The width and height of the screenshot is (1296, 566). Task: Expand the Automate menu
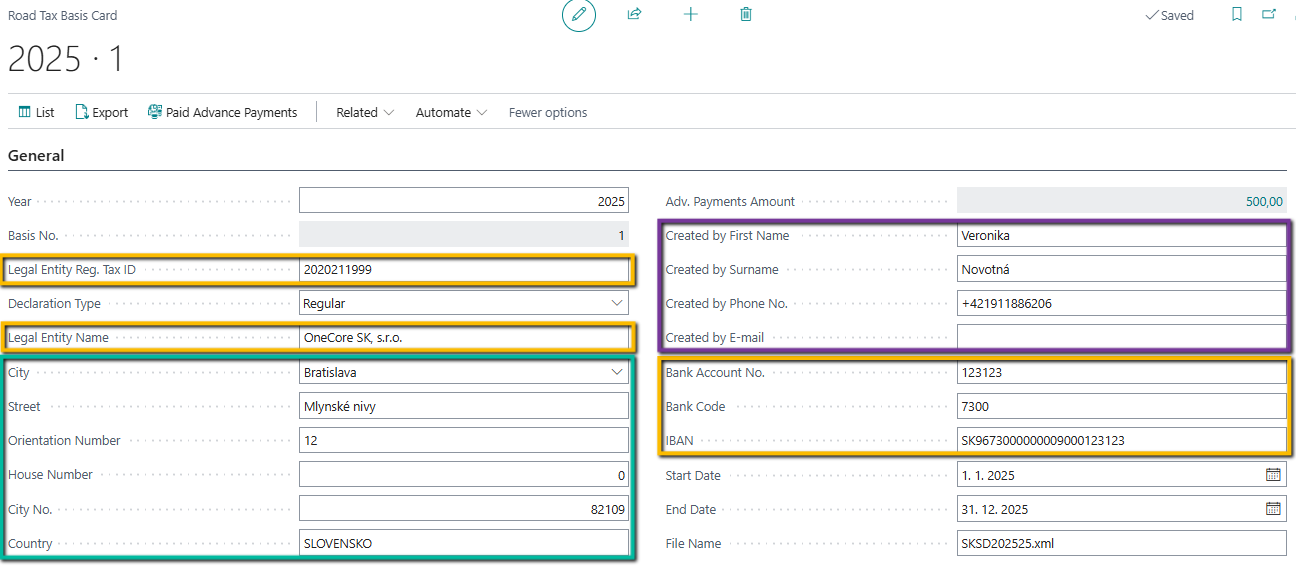click(451, 112)
